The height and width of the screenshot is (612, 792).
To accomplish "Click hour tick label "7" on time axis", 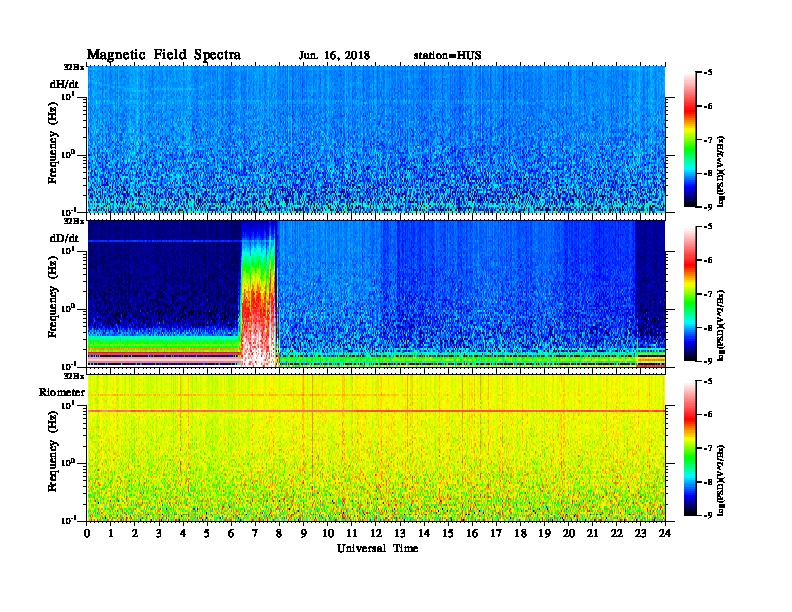I will click(256, 533).
